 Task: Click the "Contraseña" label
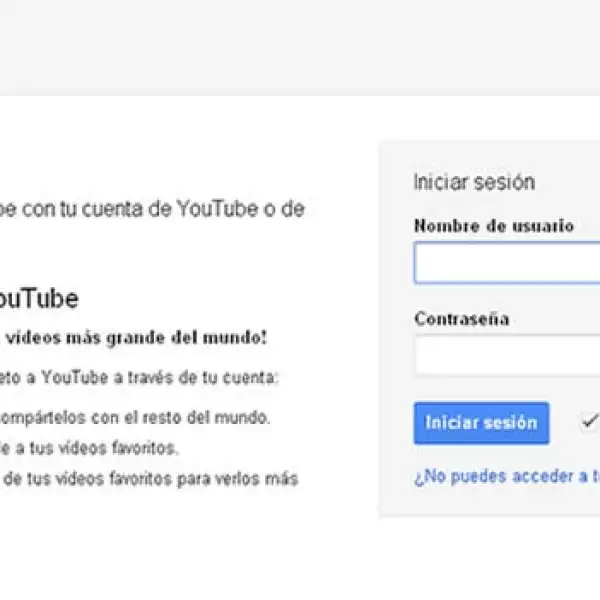coord(462,319)
